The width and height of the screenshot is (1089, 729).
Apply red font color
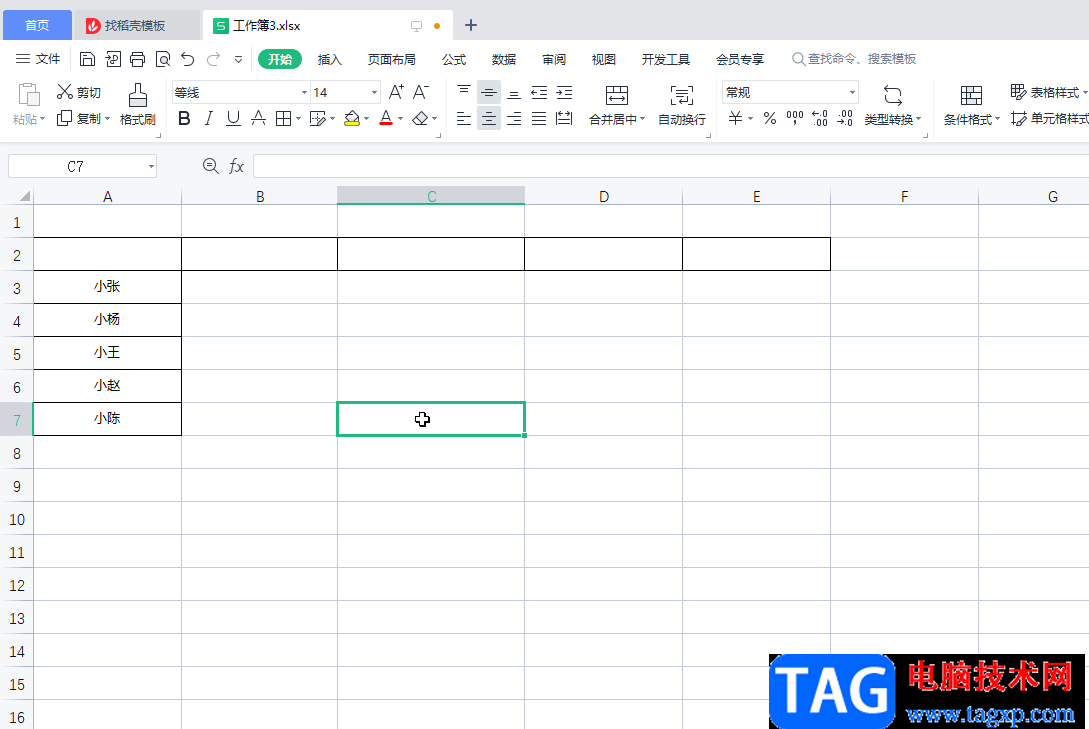coord(386,119)
